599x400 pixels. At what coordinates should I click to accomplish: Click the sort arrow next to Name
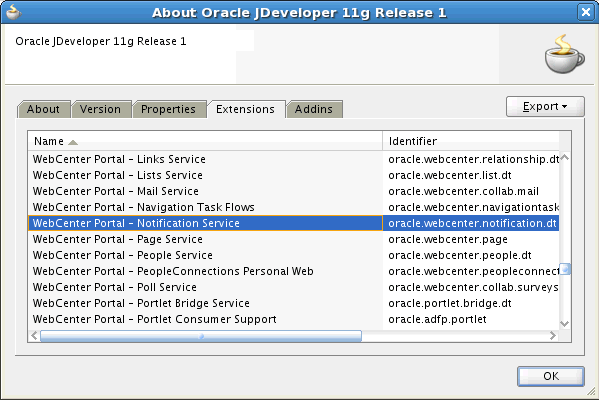pyautogui.click(x=73, y=142)
